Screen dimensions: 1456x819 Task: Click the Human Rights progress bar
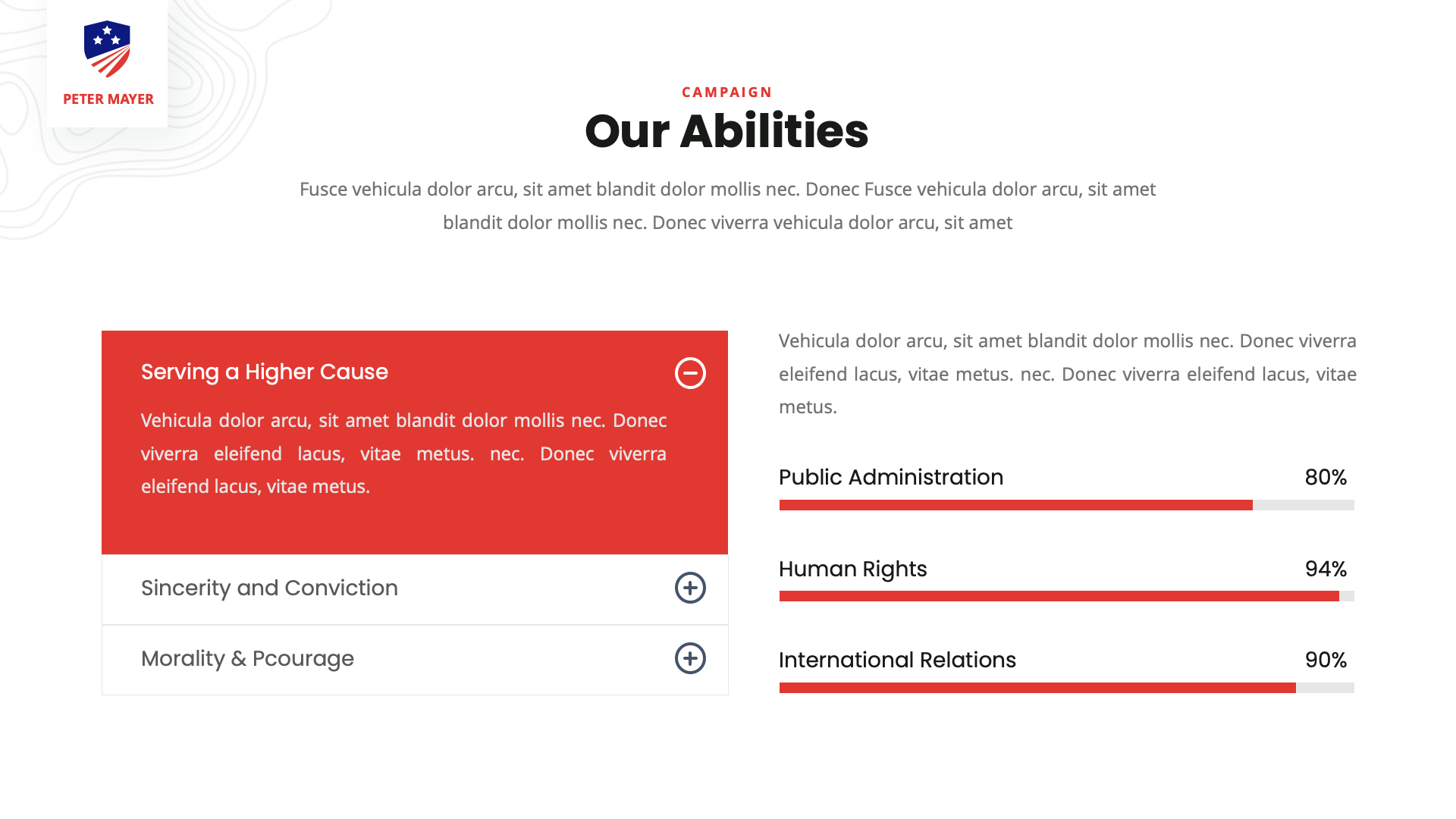click(x=1066, y=596)
